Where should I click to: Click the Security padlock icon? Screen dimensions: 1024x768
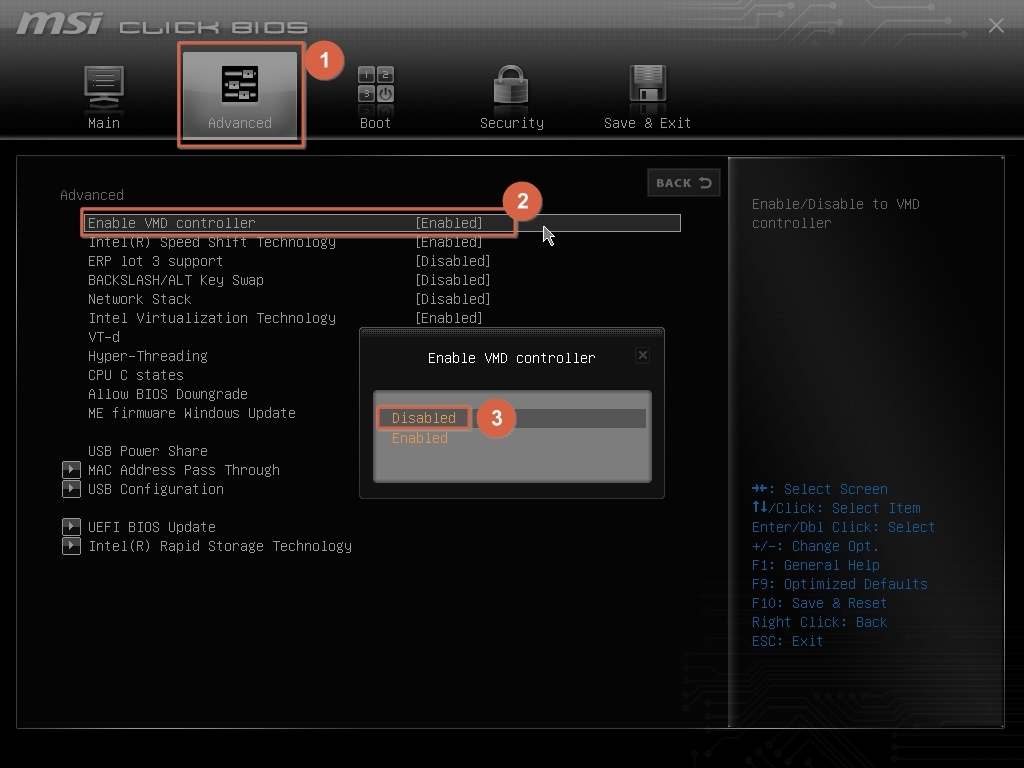(511, 88)
